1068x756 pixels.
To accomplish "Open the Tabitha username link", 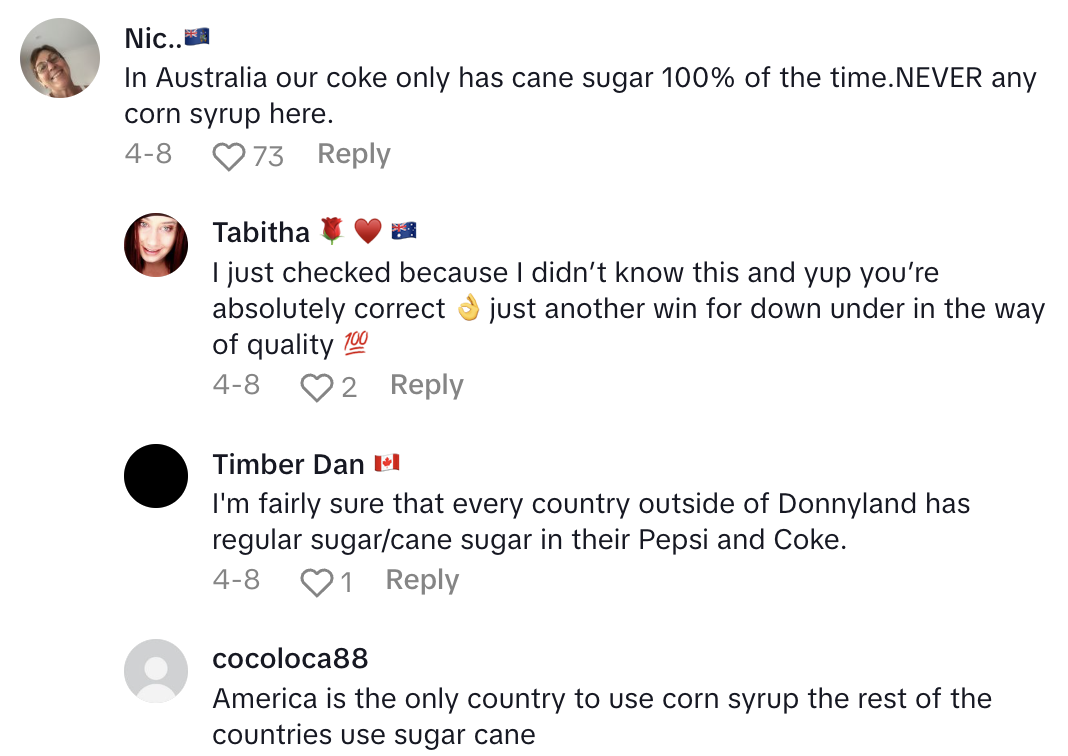I will coord(261,233).
